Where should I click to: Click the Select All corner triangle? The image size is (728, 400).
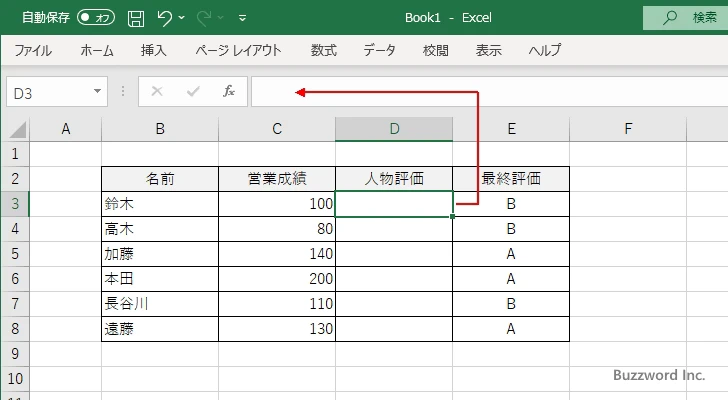click(x=17, y=129)
